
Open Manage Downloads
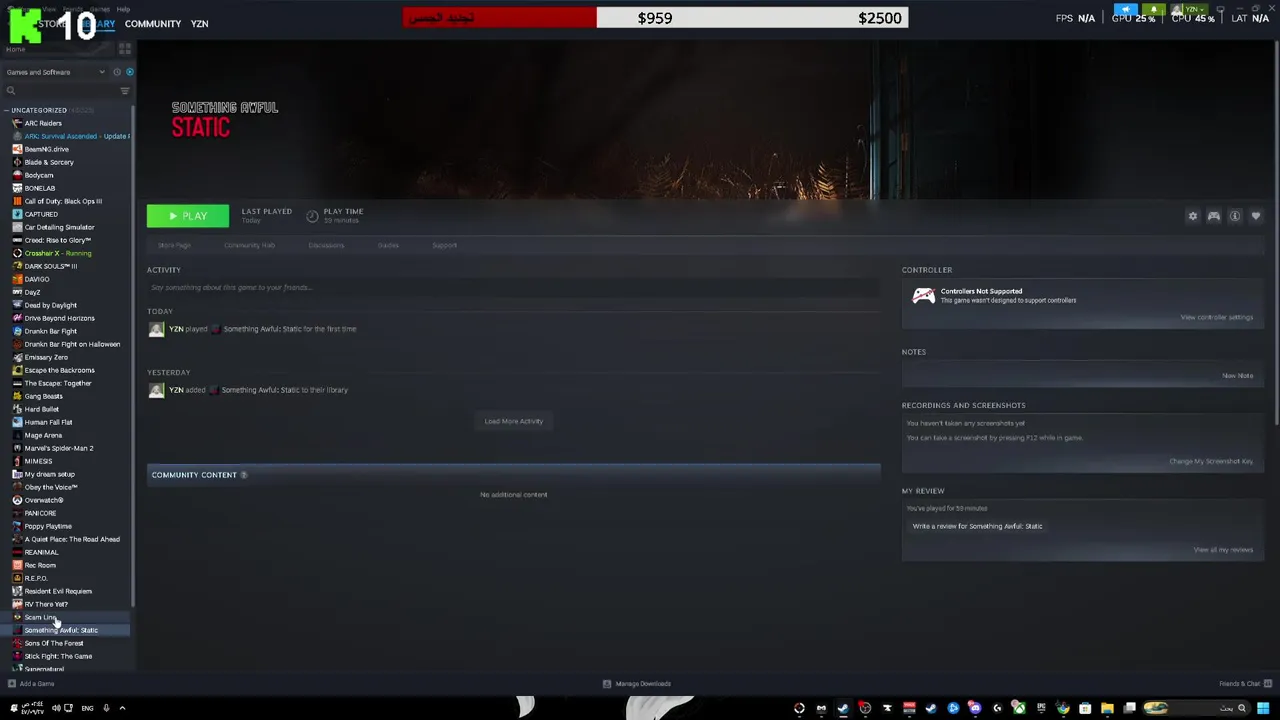(x=637, y=684)
